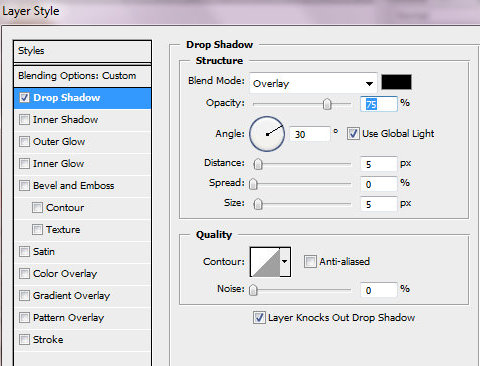The height and width of the screenshot is (366, 480).
Task: Expand the Contour picker dropdown arrow
Action: 285,262
